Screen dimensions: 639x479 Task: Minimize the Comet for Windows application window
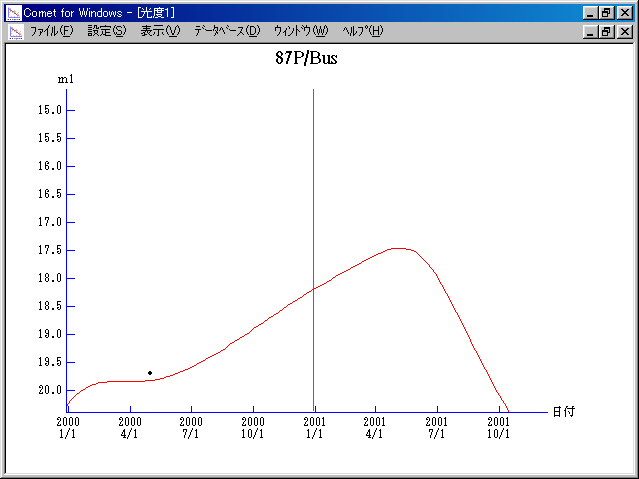click(x=591, y=12)
